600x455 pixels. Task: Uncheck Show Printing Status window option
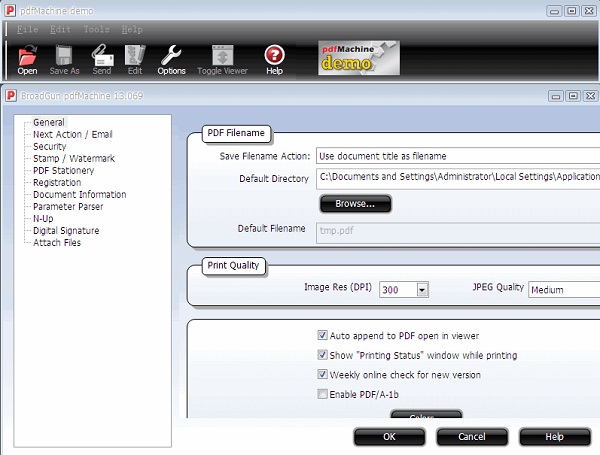(323, 355)
